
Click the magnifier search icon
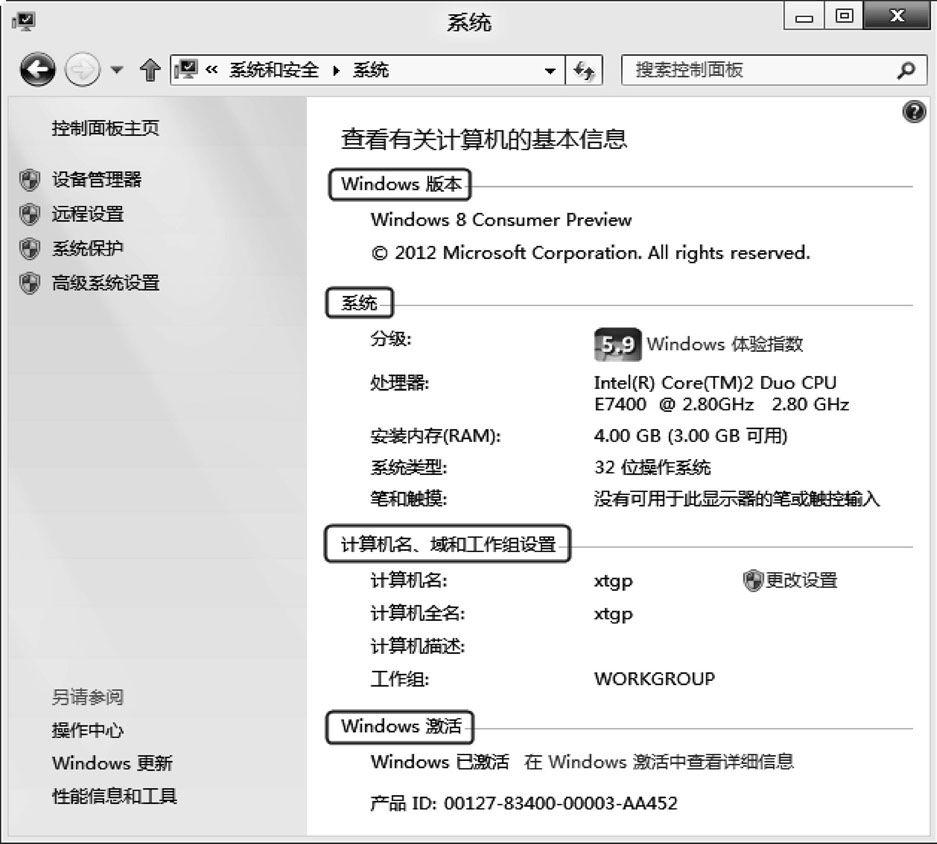906,71
